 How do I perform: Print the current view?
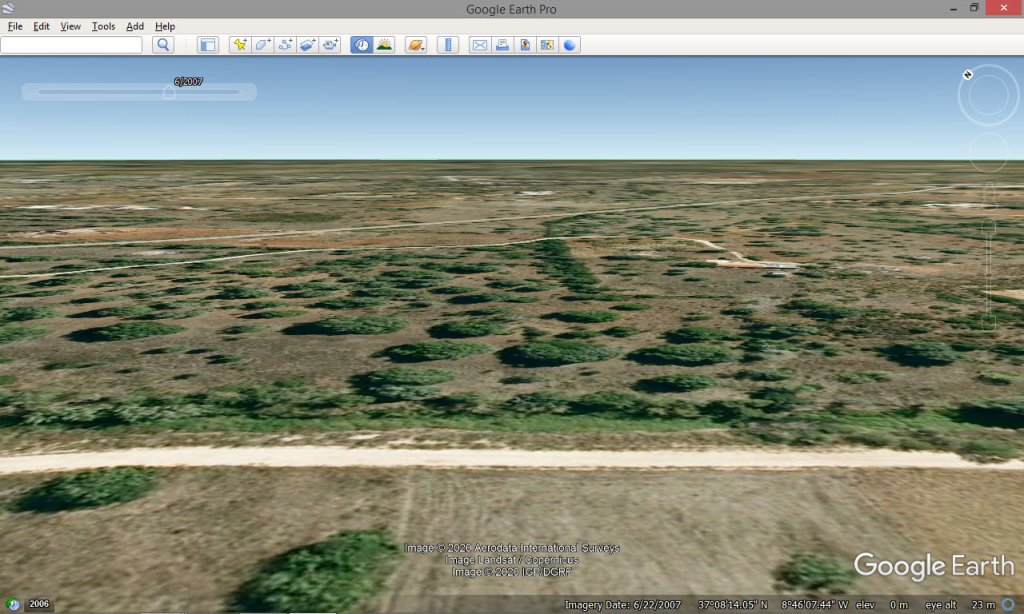pos(502,45)
